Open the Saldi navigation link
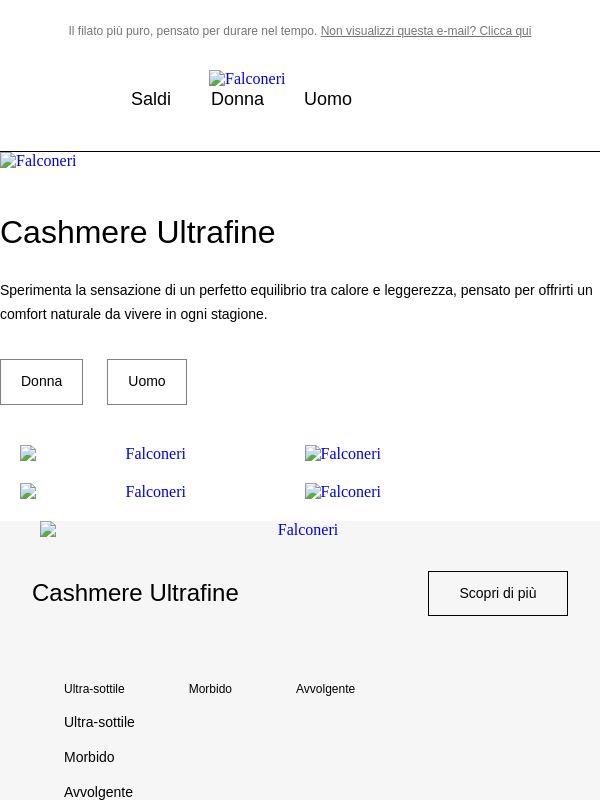The height and width of the screenshot is (800, 600). point(151,99)
